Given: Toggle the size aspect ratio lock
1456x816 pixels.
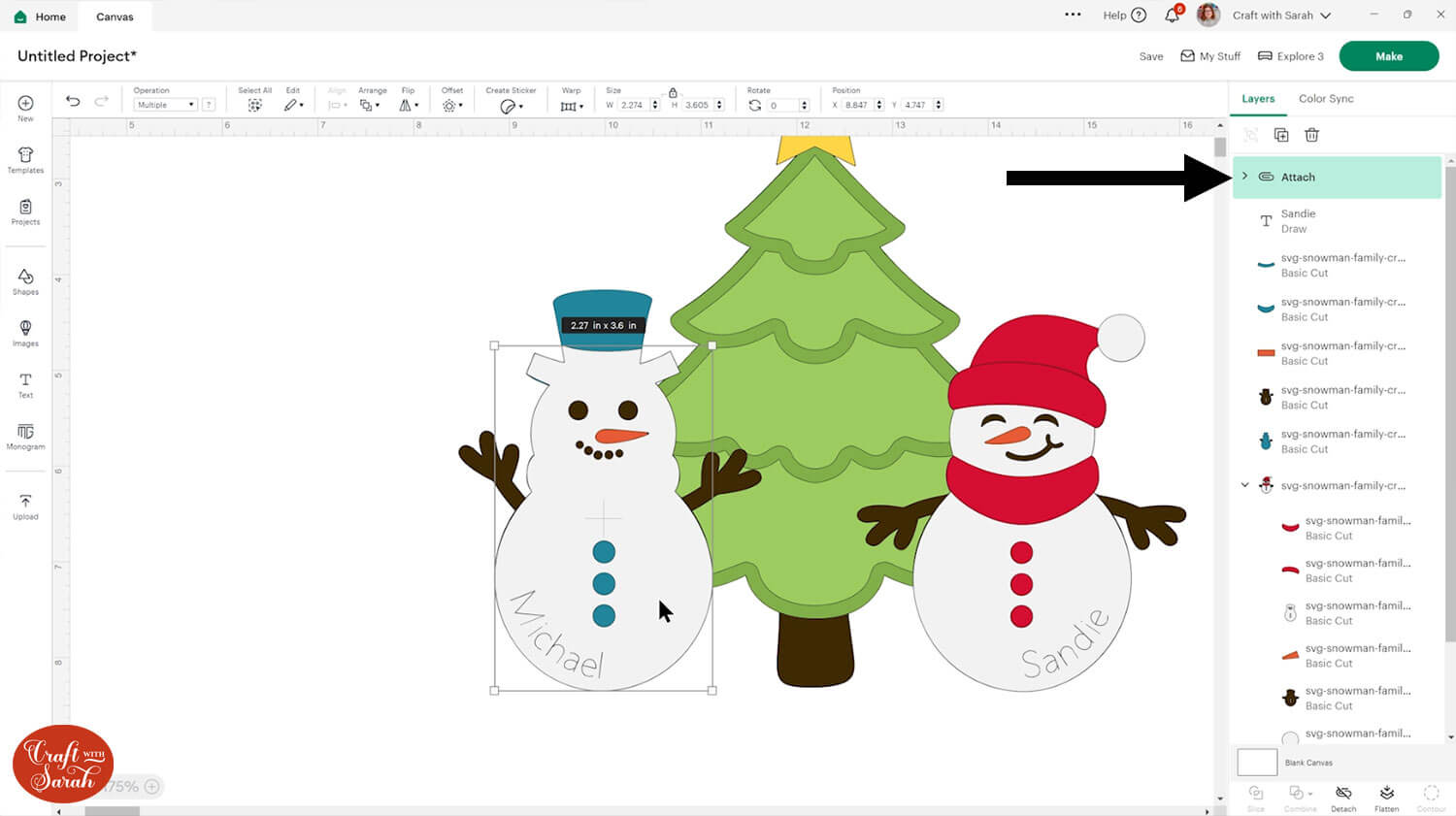Looking at the screenshot, I should click(x=673, y=92).
